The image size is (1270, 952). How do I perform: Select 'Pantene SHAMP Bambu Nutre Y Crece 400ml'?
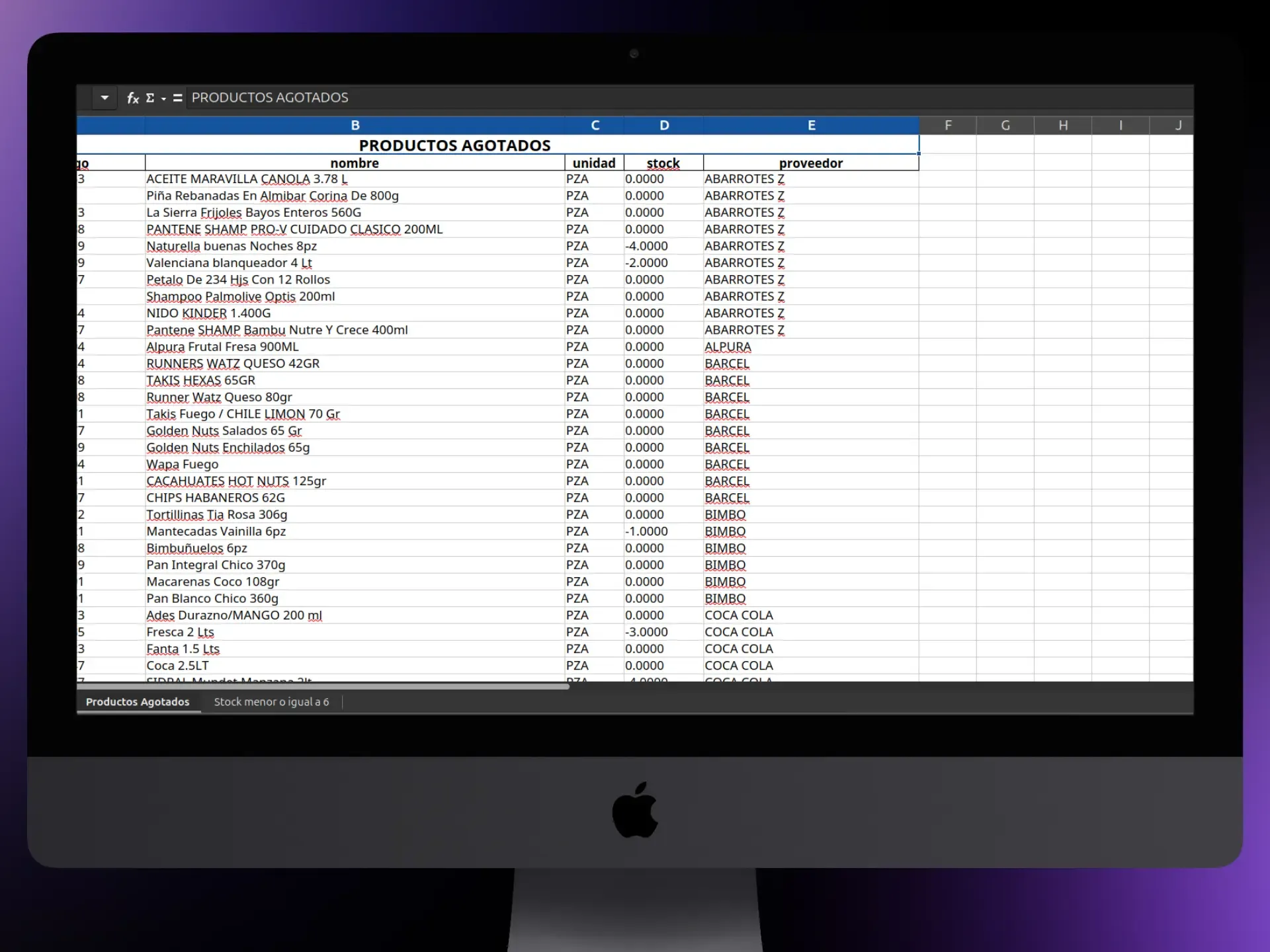355,330
